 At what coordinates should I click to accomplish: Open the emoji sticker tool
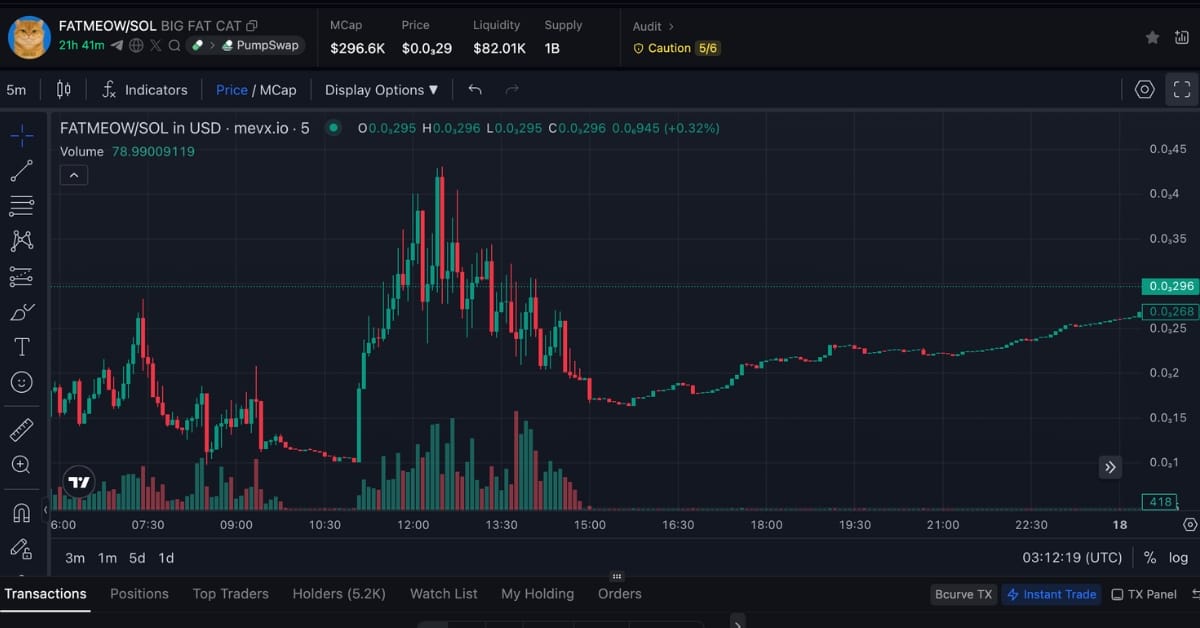coord(21,382)
